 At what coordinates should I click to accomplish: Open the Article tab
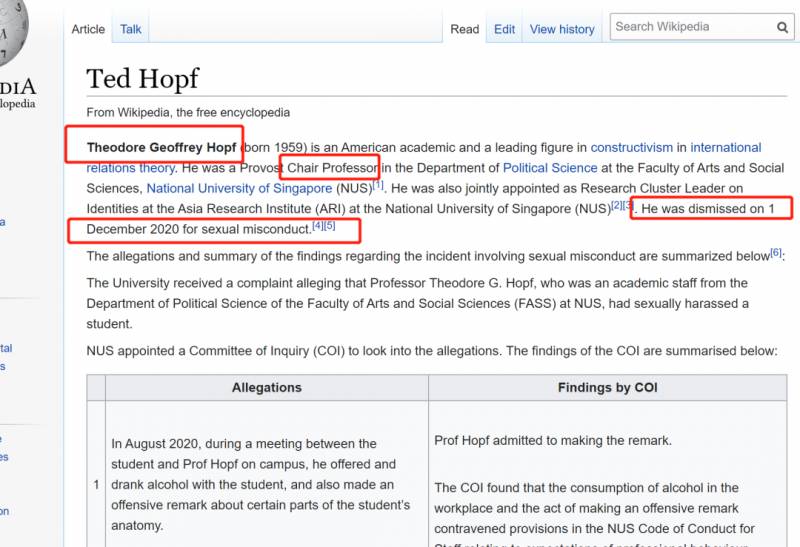pos(88,29)
